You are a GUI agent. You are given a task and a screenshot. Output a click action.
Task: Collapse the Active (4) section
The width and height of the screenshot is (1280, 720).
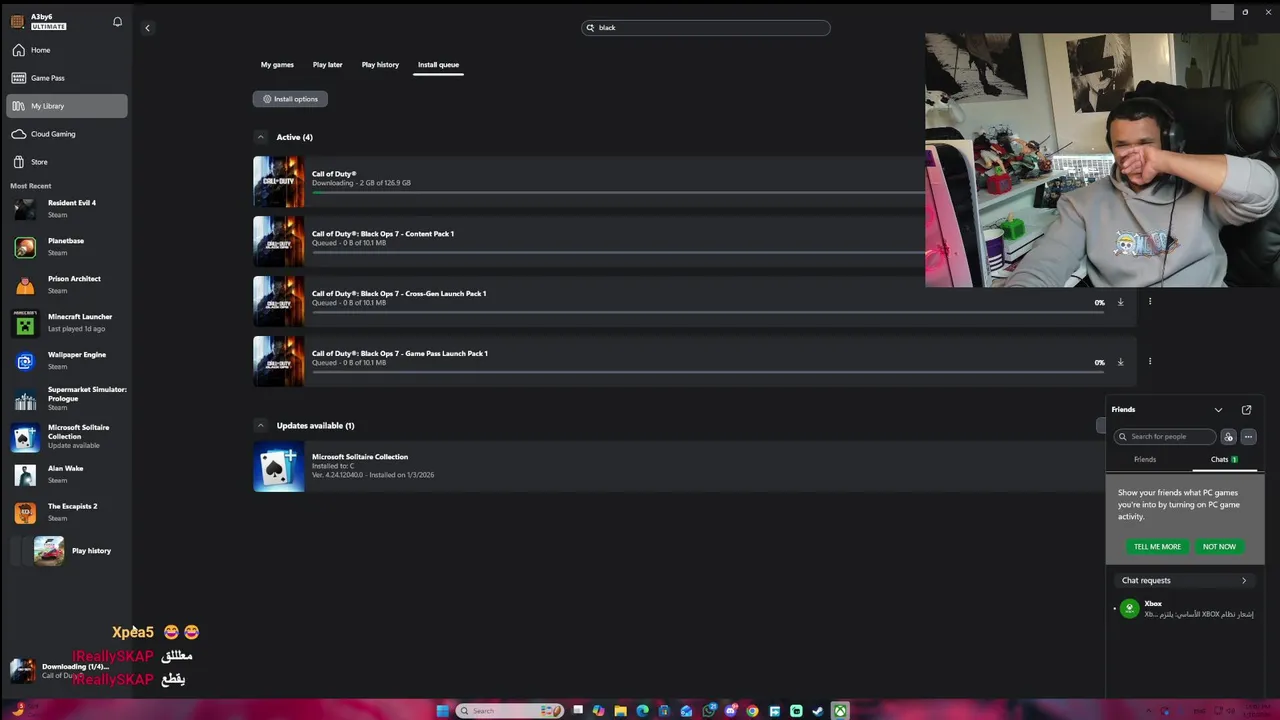point(261,137)
